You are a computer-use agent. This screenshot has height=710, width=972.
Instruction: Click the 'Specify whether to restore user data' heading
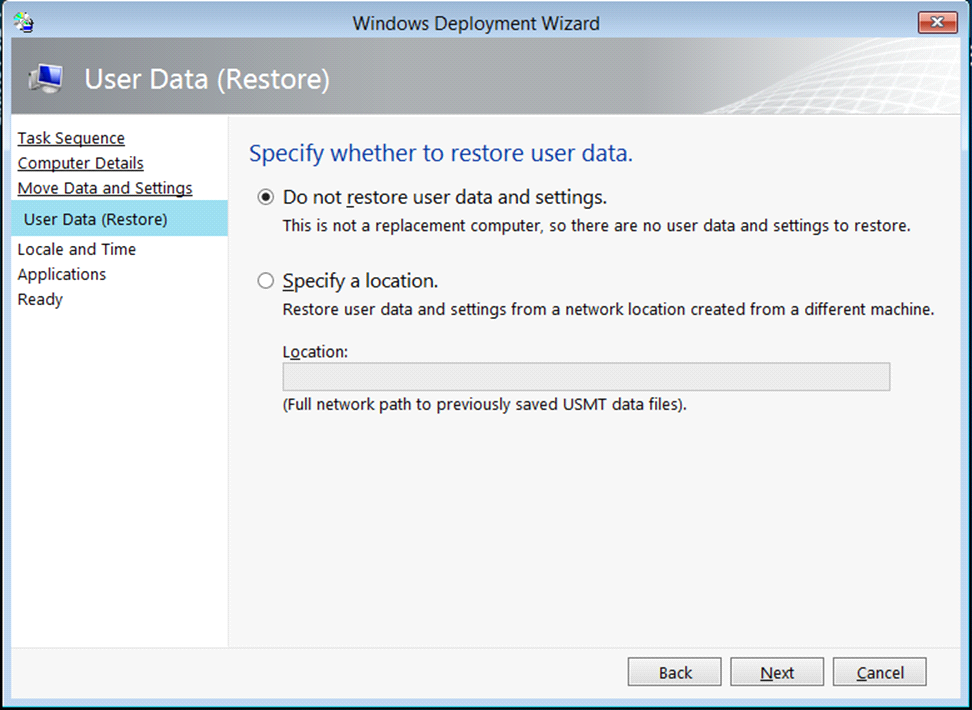[x=441, y=154]
